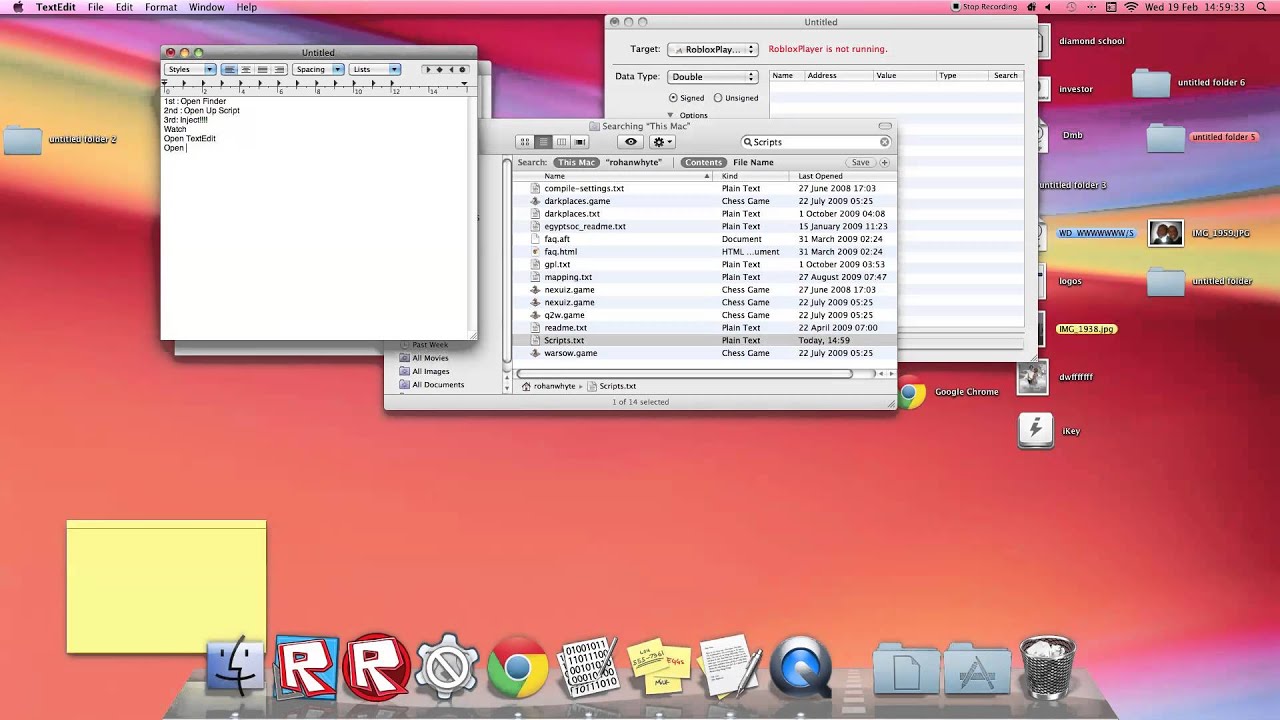The image size is (1280, 720).
Task: Open the binary numbers app in Dock
Action: click(588, 667)
